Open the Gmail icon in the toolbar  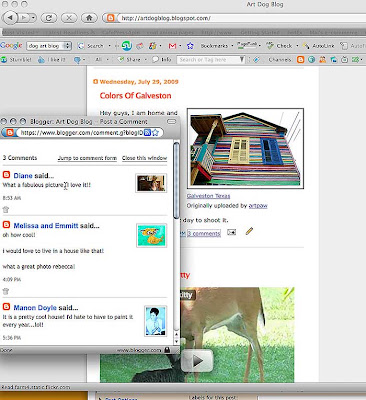(172, 46)
